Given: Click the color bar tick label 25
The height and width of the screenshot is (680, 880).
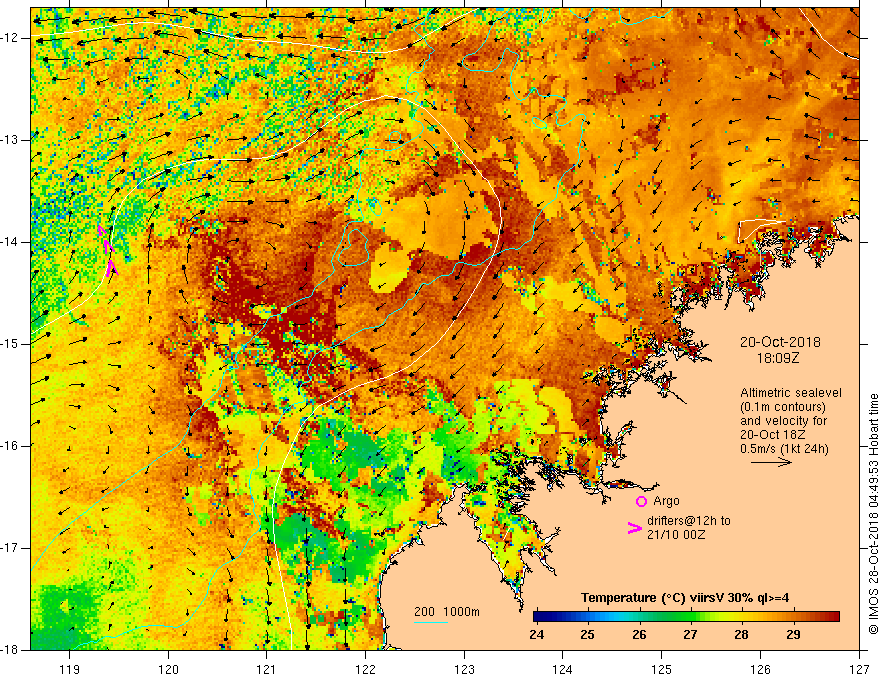Looking at the screenshot, I should tap(588, 635).
